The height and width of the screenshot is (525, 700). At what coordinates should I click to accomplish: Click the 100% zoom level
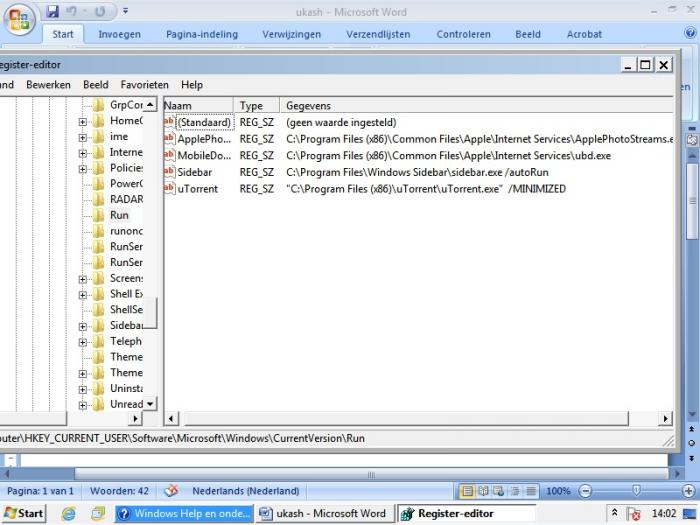pyautogui.click(x=558, y=491)
